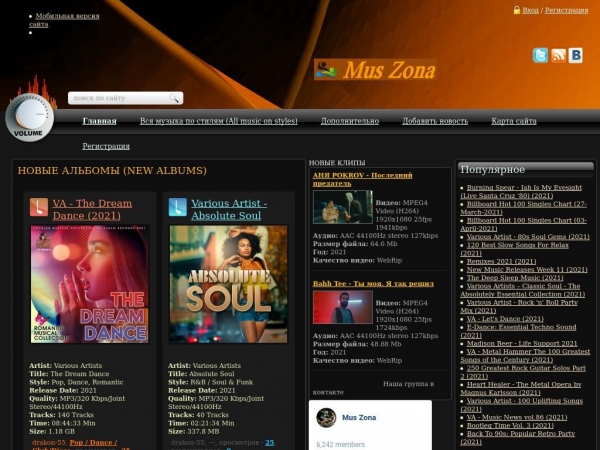The height and width of the screenshot is (450, 600).
Task: Open VA - The Dream Dance (2021) title
Action: [92, 209]
